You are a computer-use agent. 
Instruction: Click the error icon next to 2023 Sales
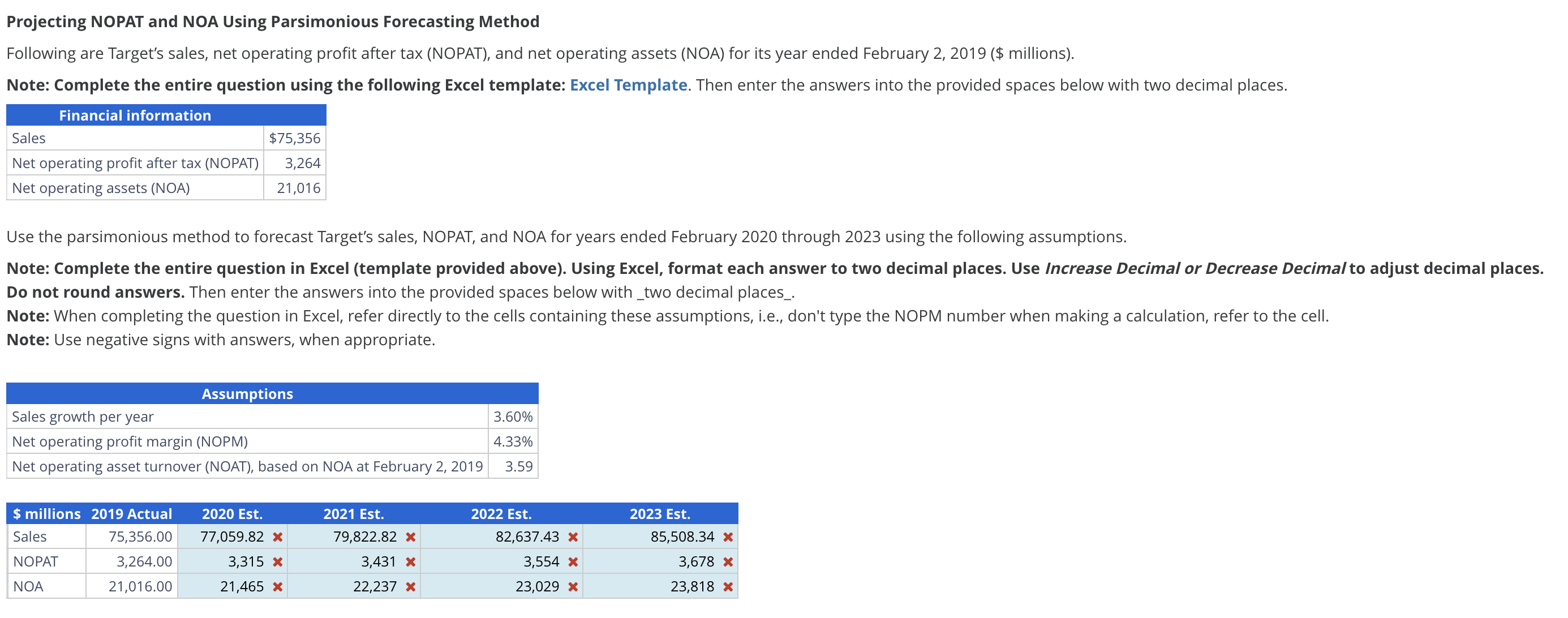(728, 537)
